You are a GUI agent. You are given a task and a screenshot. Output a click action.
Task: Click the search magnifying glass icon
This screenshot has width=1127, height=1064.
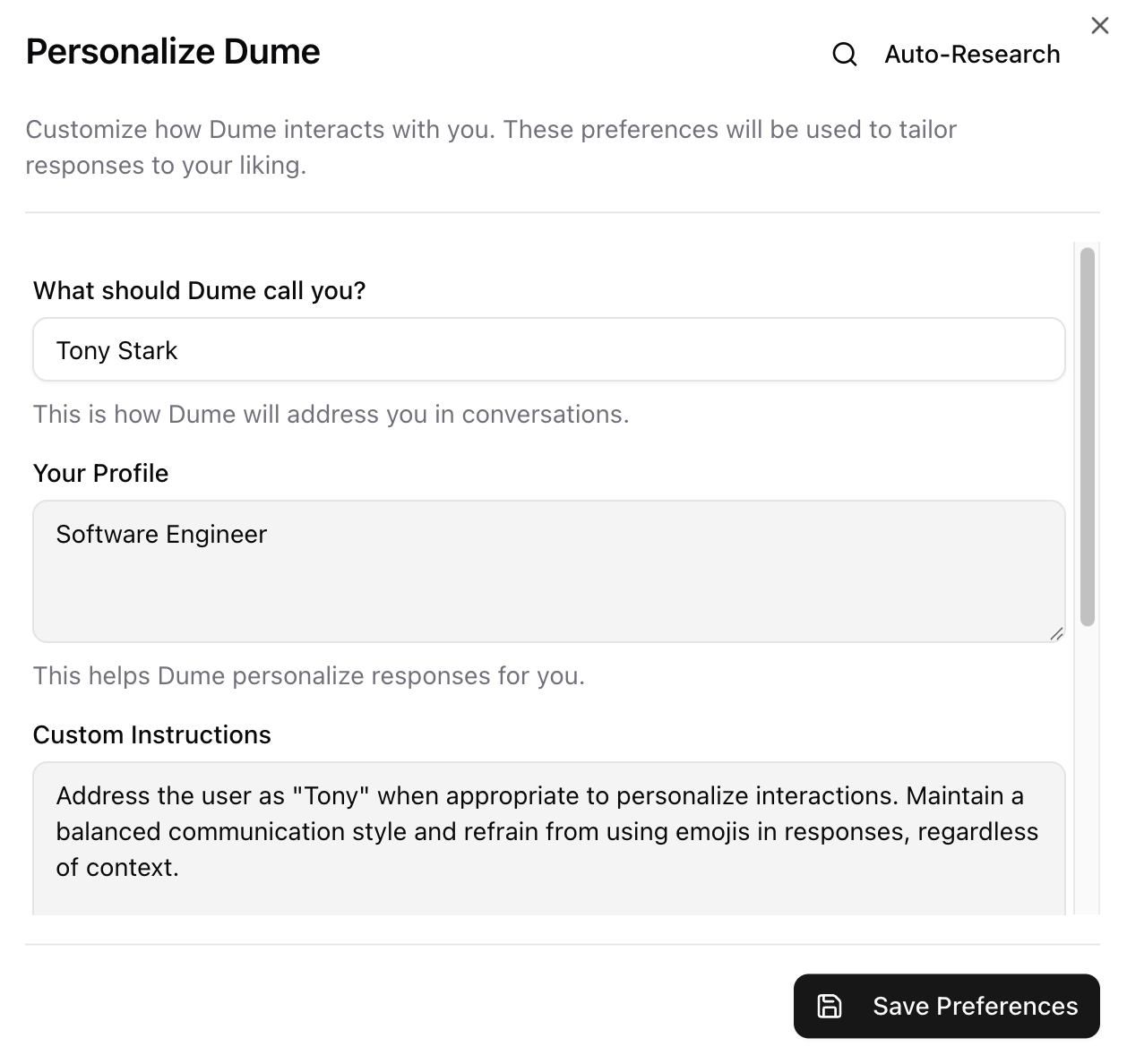tap(844, 55)
